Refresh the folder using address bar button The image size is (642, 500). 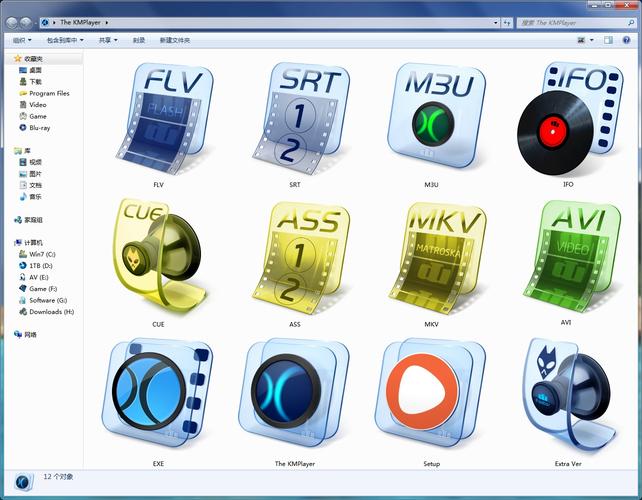(x=507, y=23)
